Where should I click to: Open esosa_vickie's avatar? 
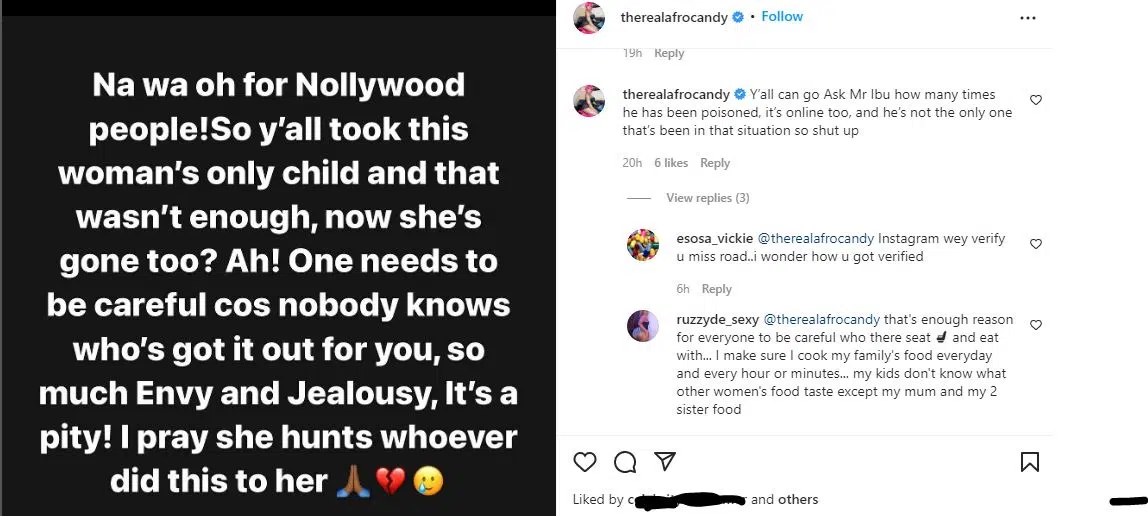pyautogui.click(x=641, y=245)
